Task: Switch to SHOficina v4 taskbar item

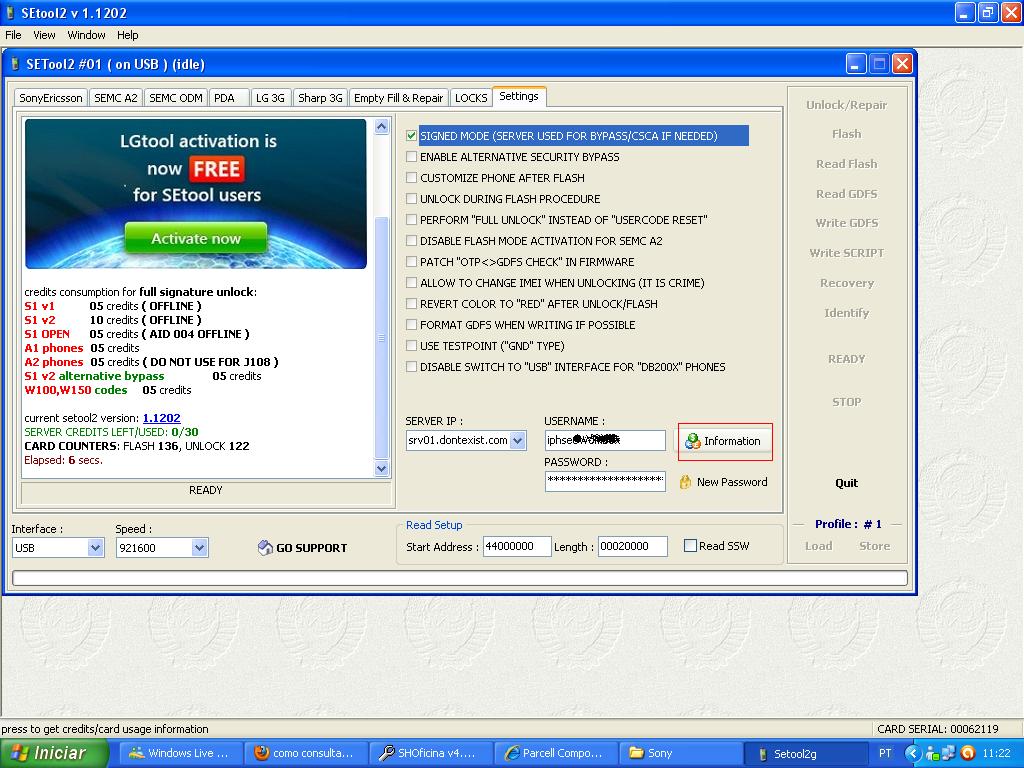Action: pos(432,754)
